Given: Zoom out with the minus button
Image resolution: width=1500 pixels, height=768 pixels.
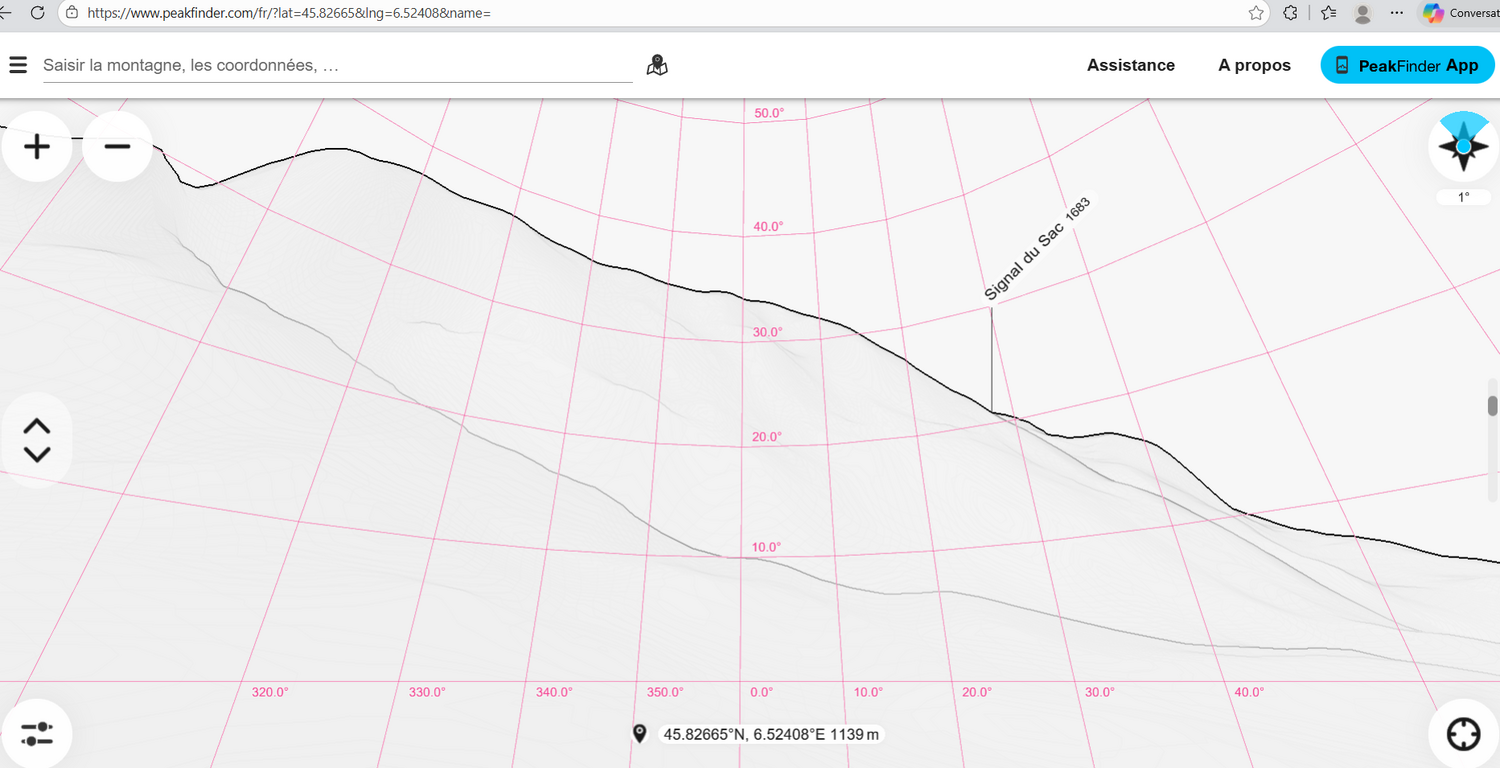Looking at the screenshot, I should click(x=117, y=147).
